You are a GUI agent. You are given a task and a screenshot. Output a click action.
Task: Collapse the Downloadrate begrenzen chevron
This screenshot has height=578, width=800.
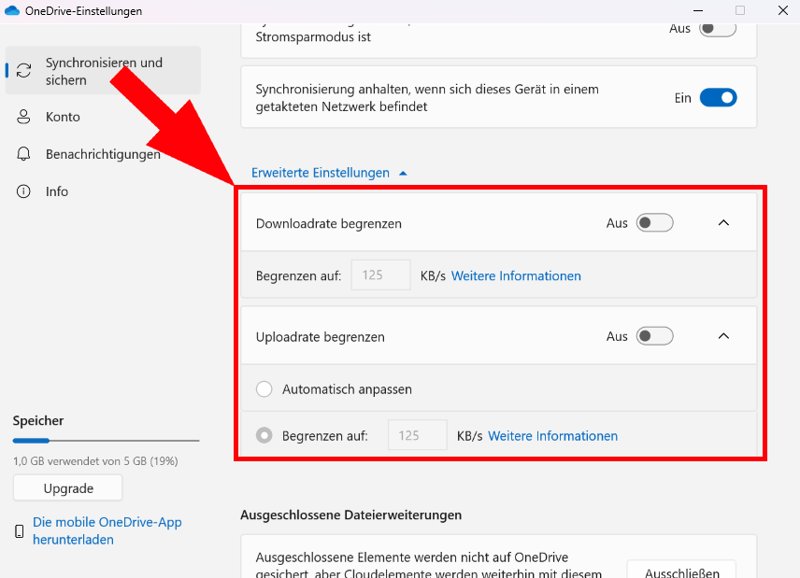tap(723, 223)
